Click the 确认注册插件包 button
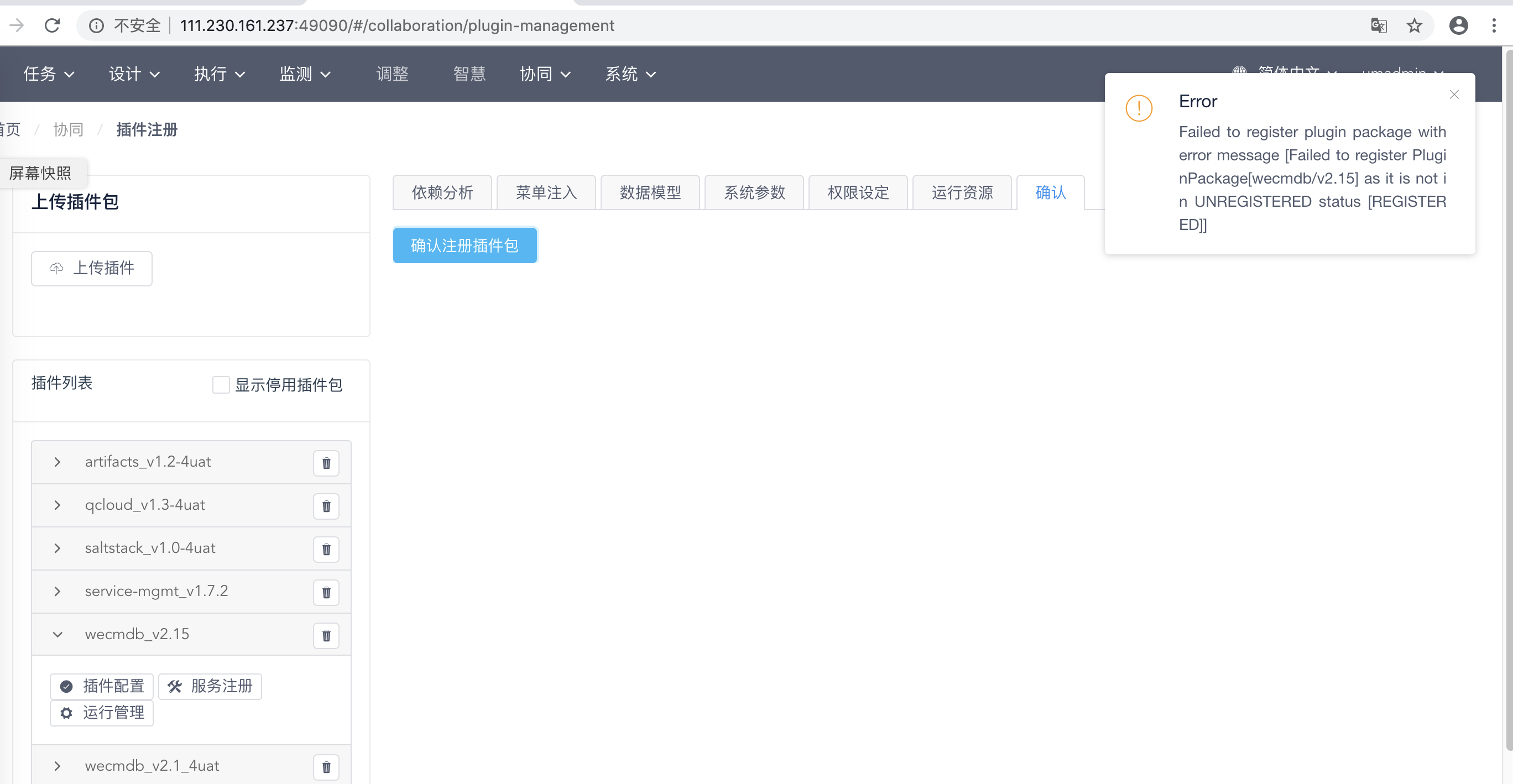The width and height of the screenshot is (1513, 784). [x=465, y=245]
